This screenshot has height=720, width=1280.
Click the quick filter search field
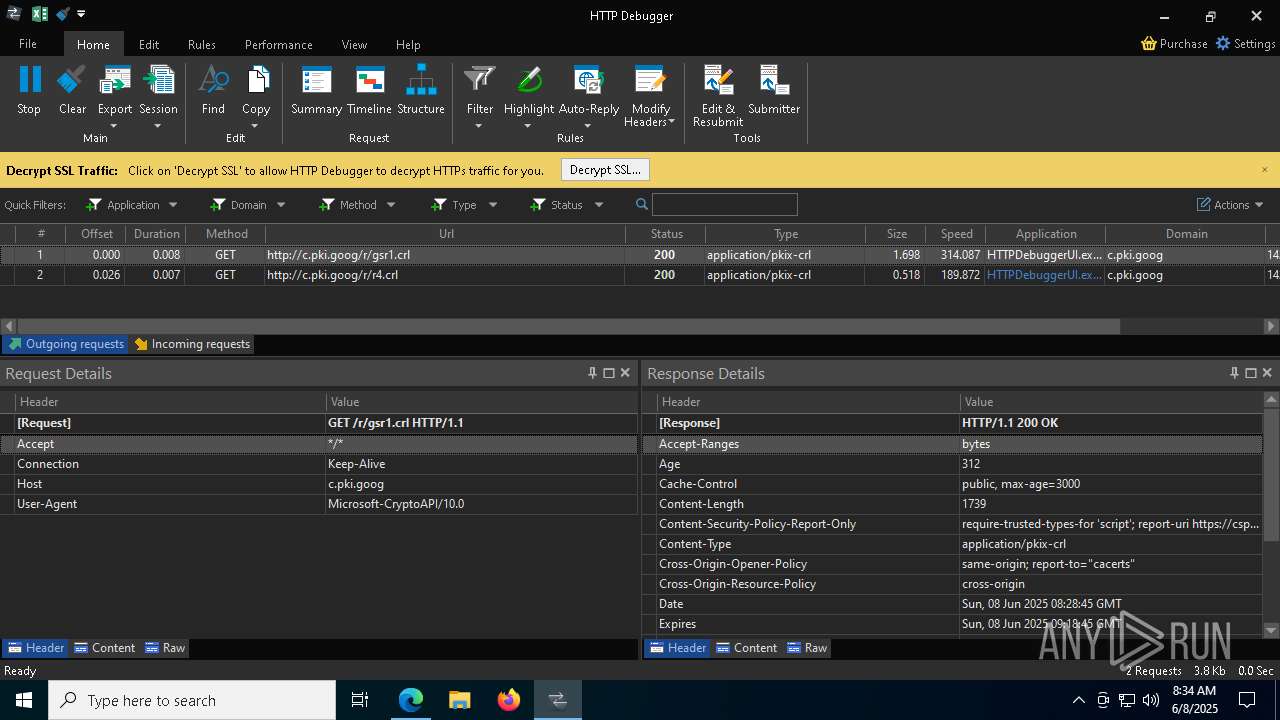725,205
